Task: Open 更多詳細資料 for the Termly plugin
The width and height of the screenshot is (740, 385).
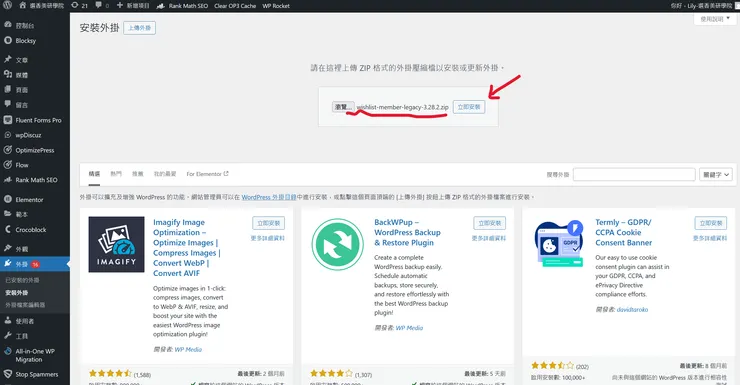Action: coord(710,238)
